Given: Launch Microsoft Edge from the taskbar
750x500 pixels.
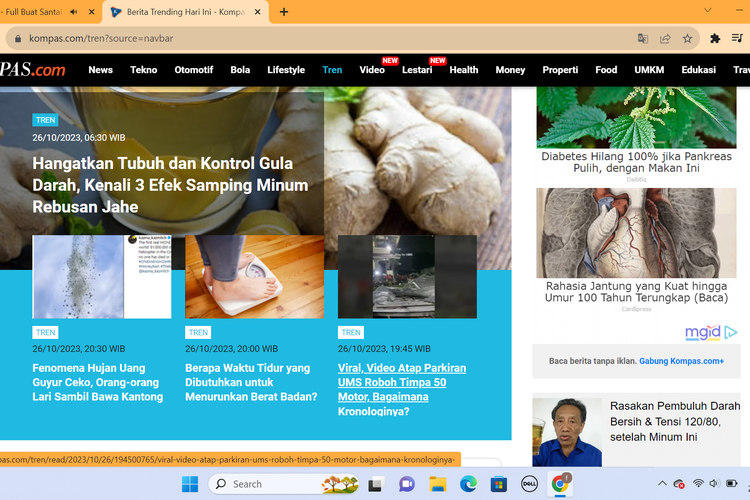Looking at the screenshot, I should coord(468,484).
